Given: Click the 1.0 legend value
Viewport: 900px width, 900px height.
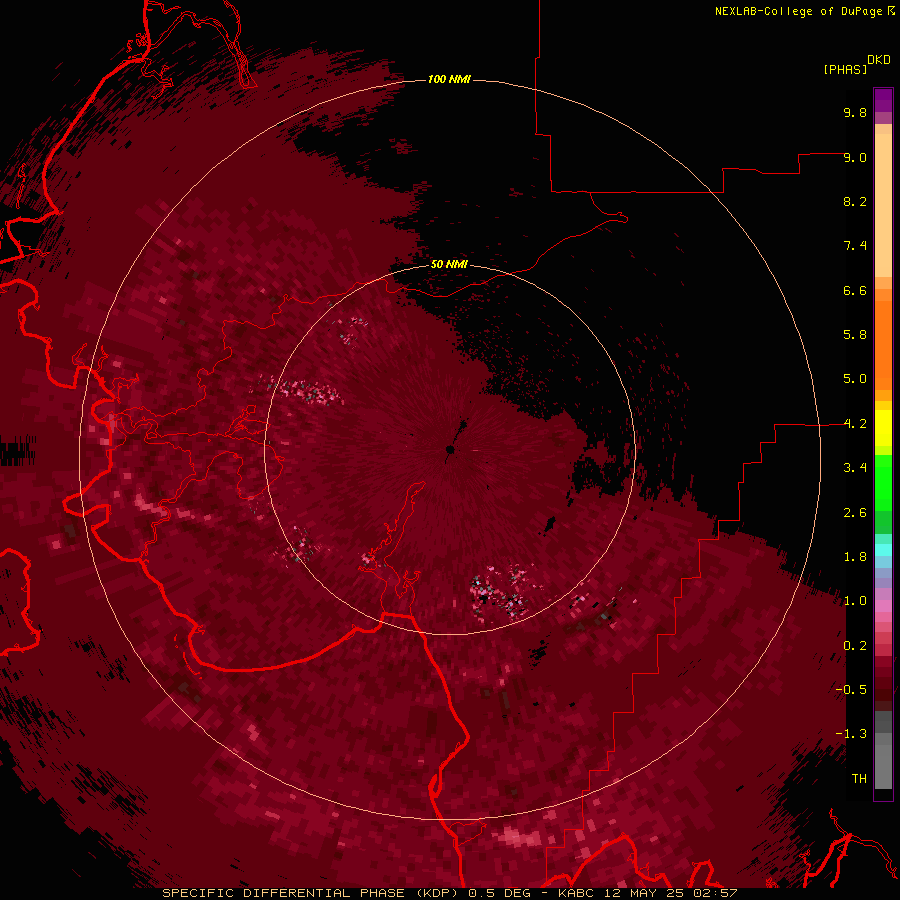Looking at the screenshot, I should [855, 601].
